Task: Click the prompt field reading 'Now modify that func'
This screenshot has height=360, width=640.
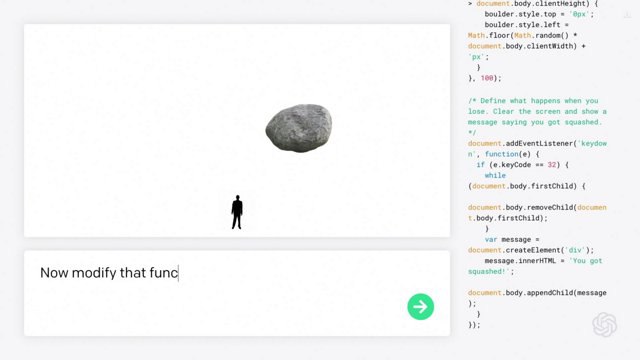Action: point(237,293)
